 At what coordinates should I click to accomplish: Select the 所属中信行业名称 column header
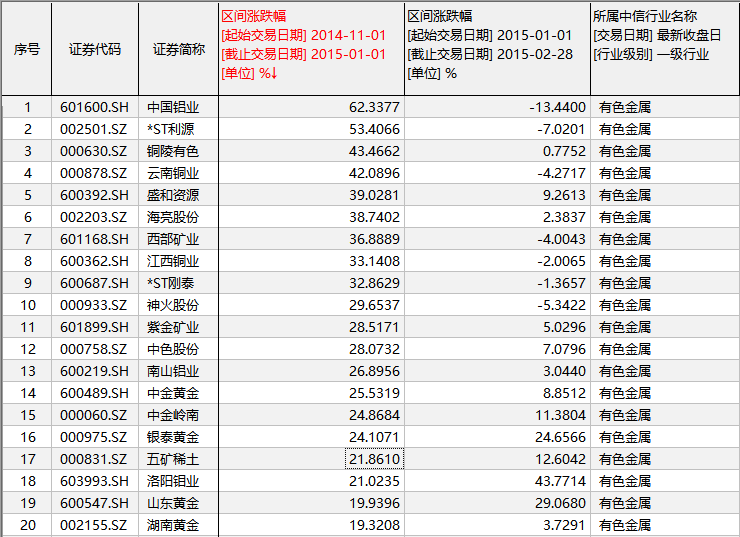pos(665,49)
